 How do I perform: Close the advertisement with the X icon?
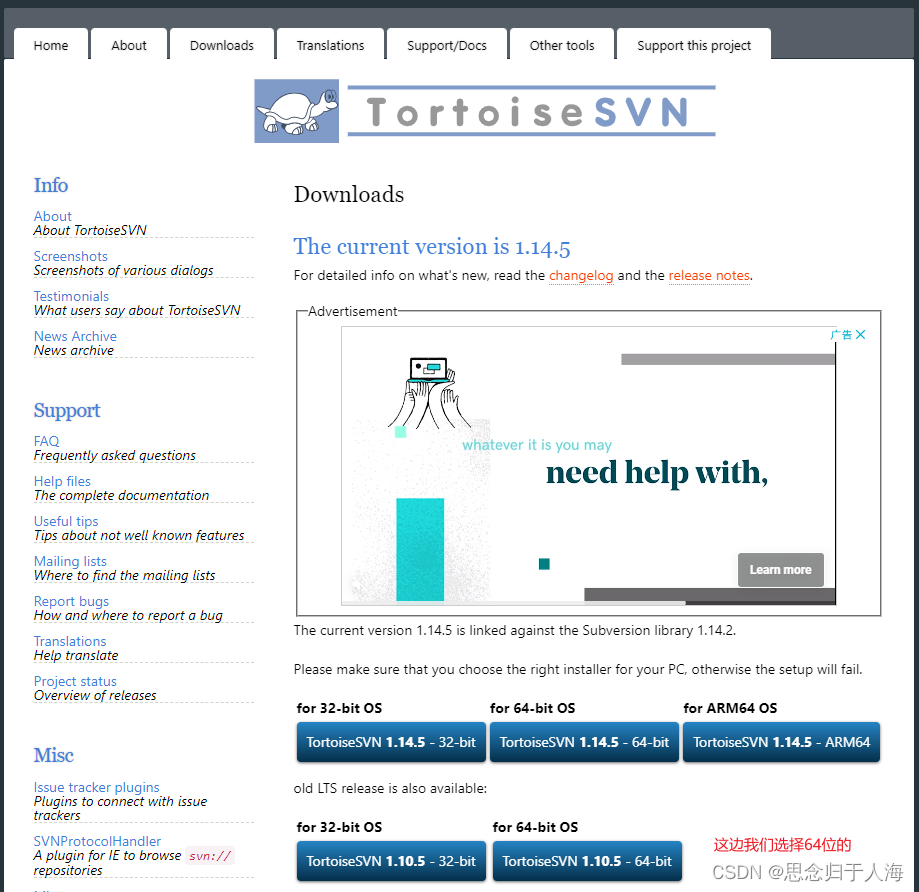[861, 334]
